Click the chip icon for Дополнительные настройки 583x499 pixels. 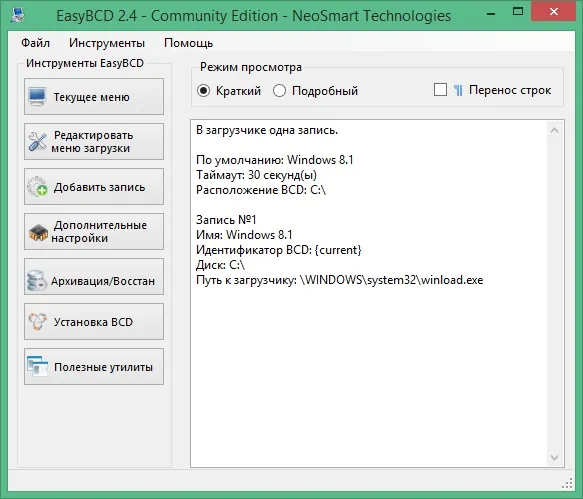(38, 232)
